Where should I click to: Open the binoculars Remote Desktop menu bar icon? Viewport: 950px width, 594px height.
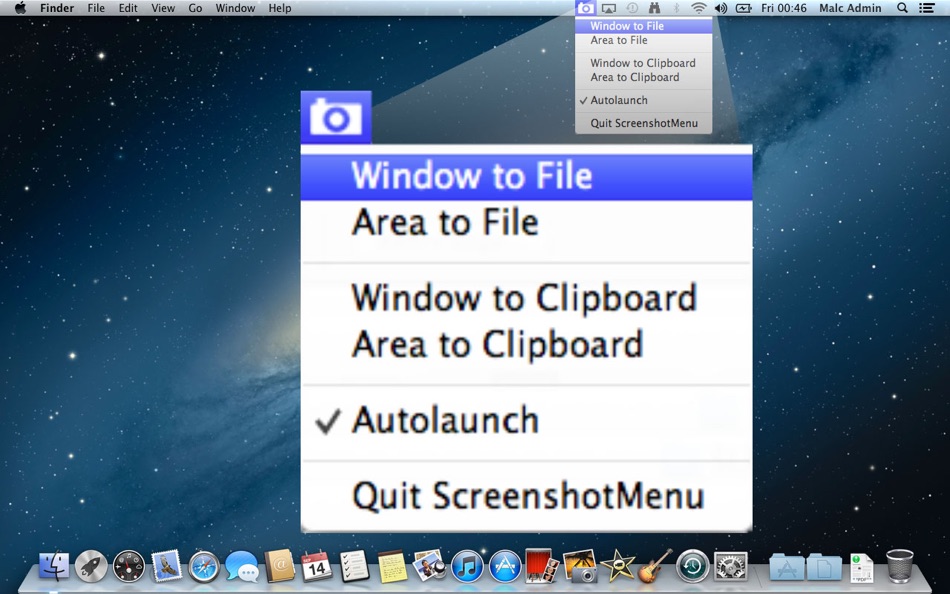tap(654, 8)
